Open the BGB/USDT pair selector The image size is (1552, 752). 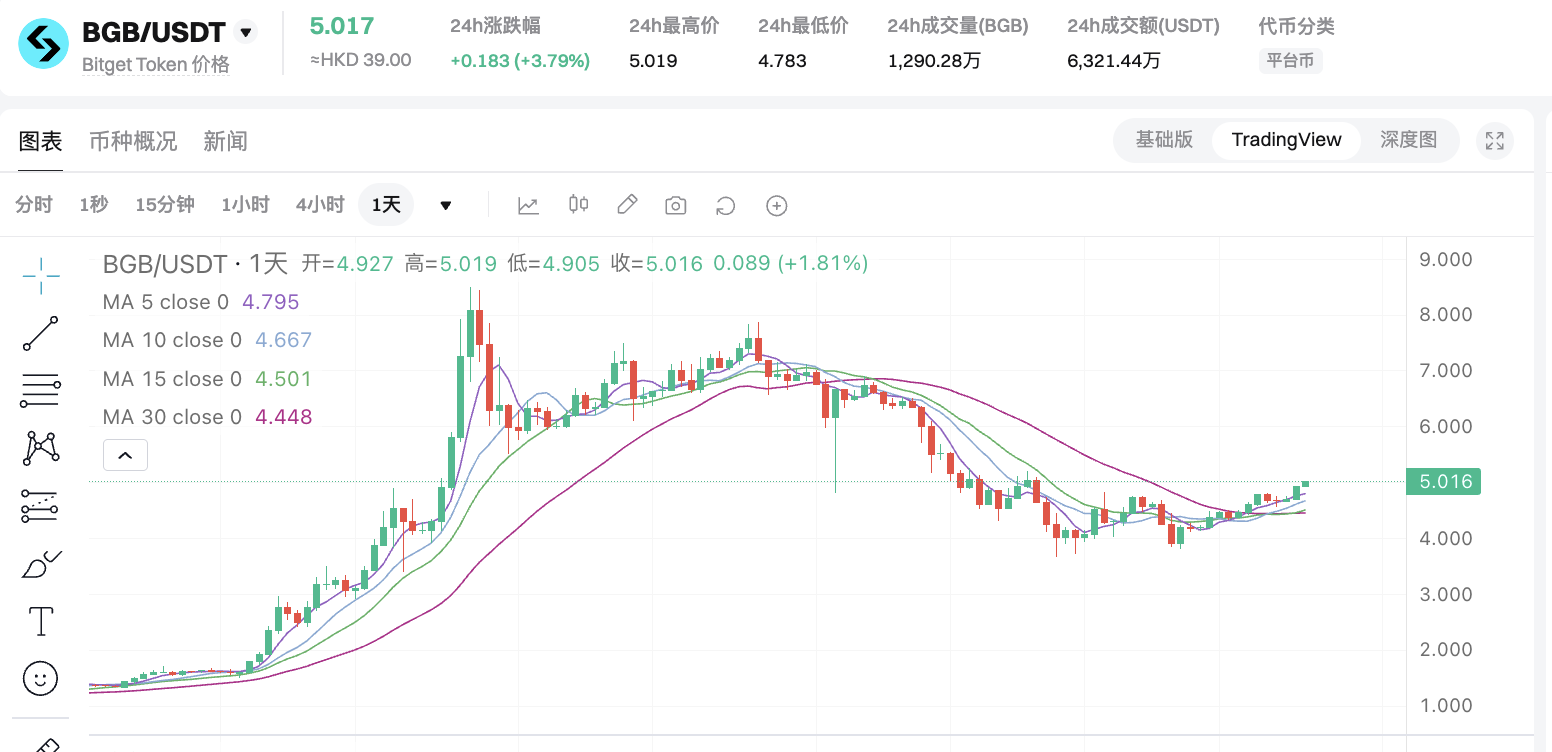244,31
